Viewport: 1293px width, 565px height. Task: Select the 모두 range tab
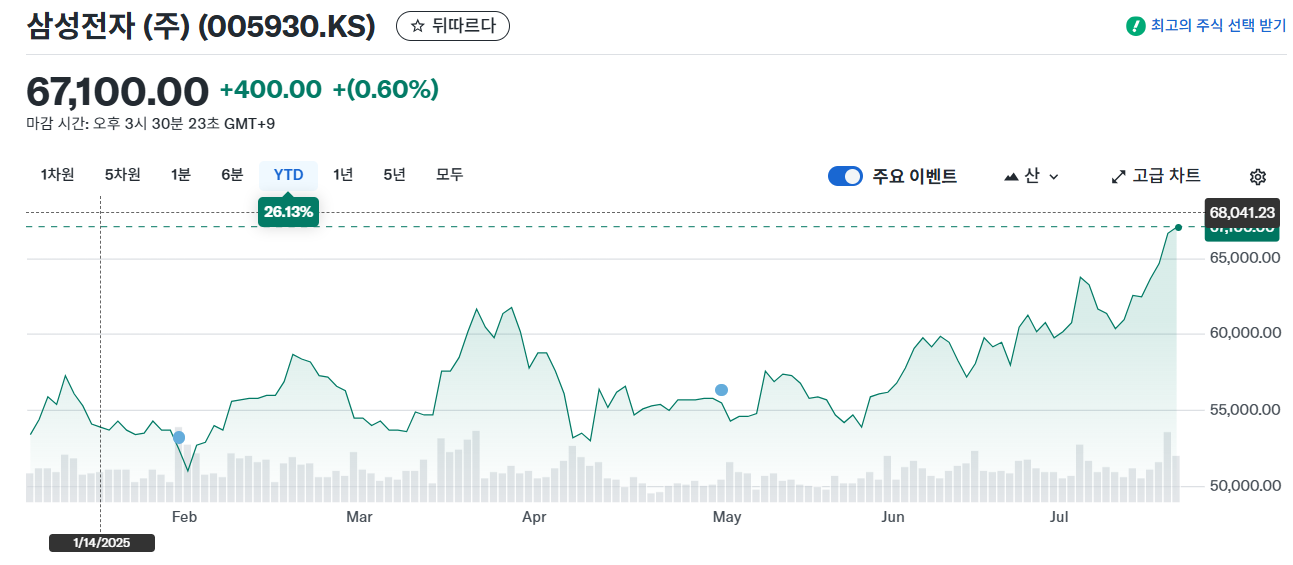pos(450,175)
